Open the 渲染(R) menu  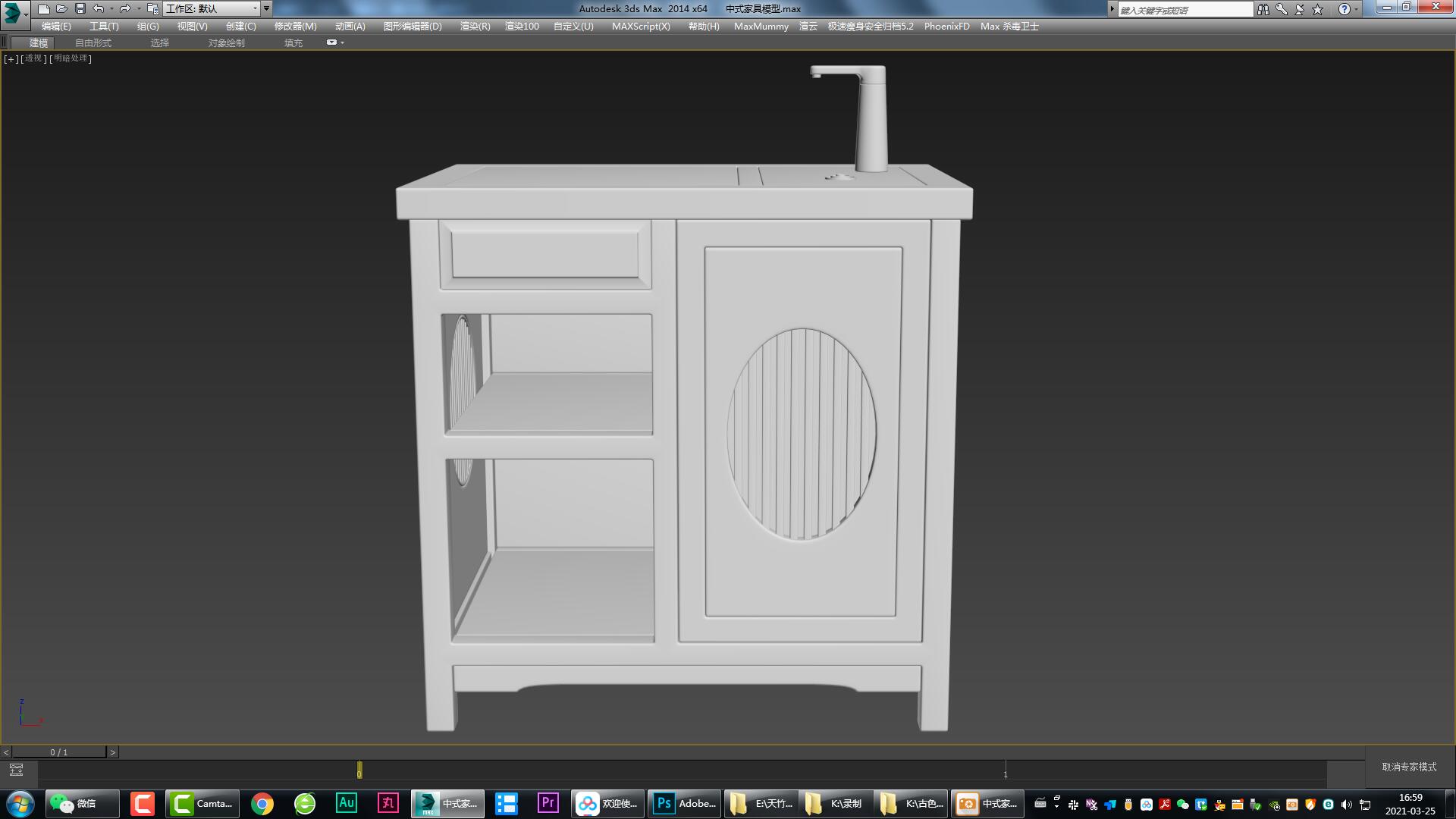point(474,26)
